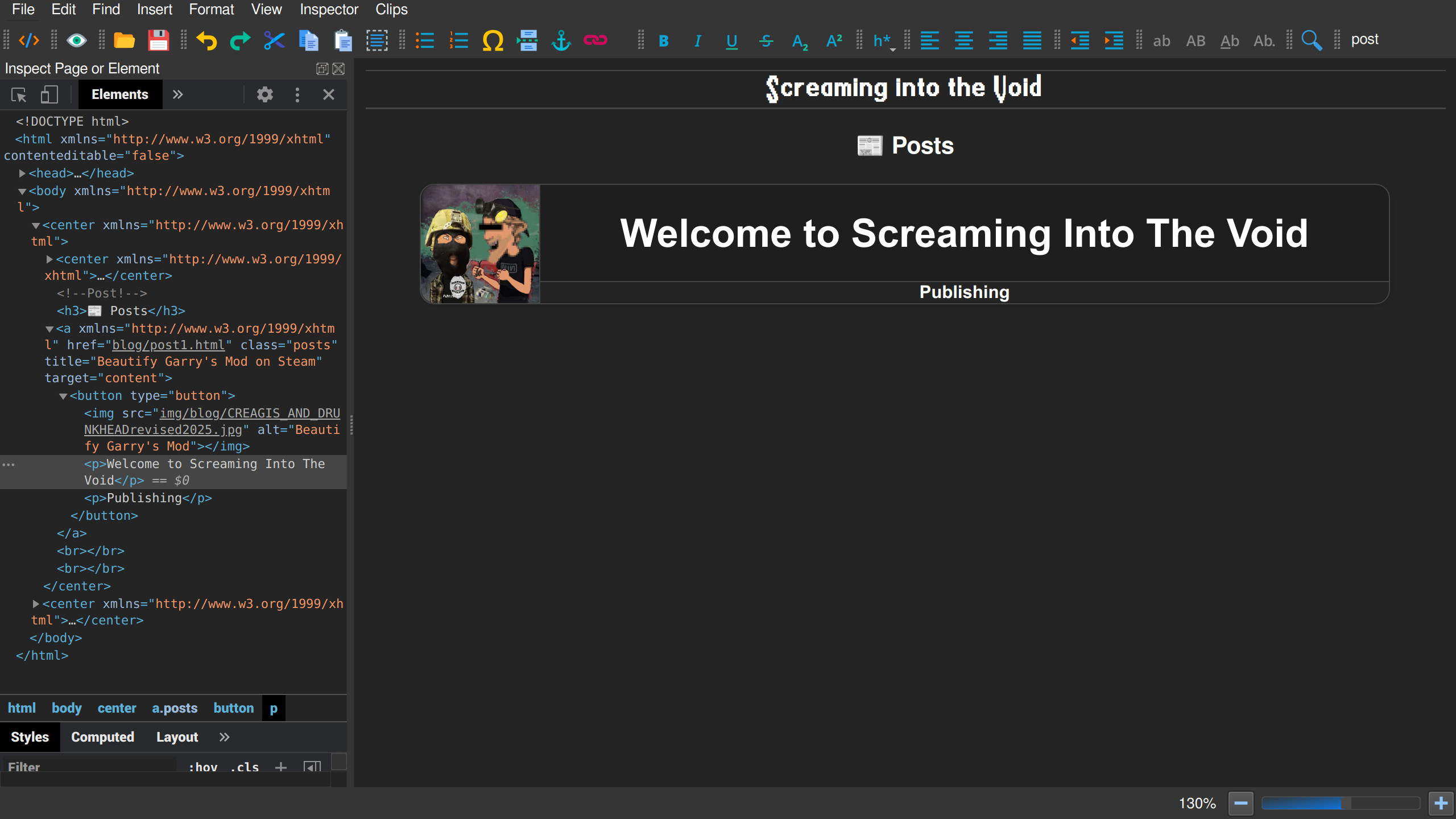Click the Save floppy disk icon
The width and height of the screenshot is (1456, 819).
(x=158, y=40)
